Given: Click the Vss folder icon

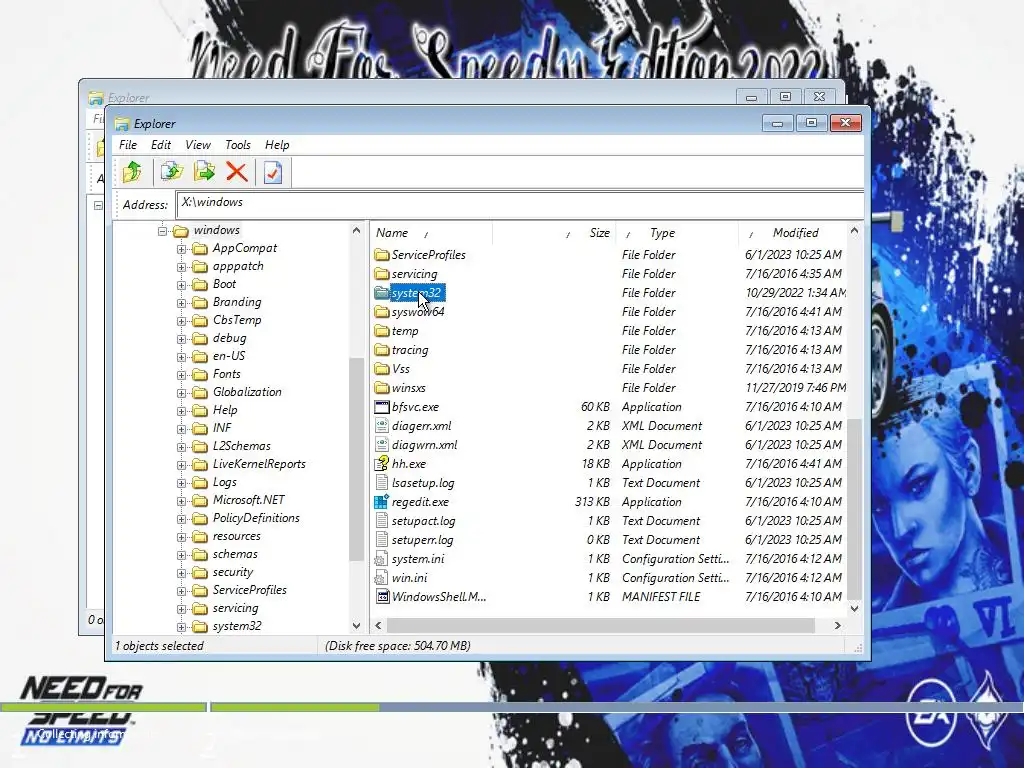Looking at the screenshot, I should (x=381, y=369).
